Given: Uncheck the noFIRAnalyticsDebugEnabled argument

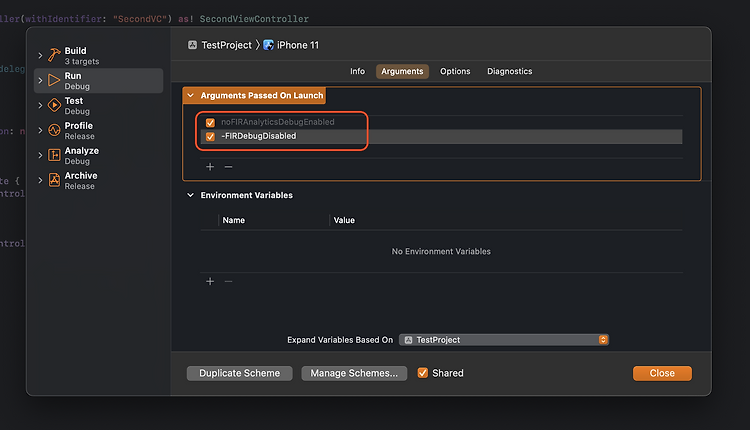Looking at the screenshot, I should coord(210,122).
